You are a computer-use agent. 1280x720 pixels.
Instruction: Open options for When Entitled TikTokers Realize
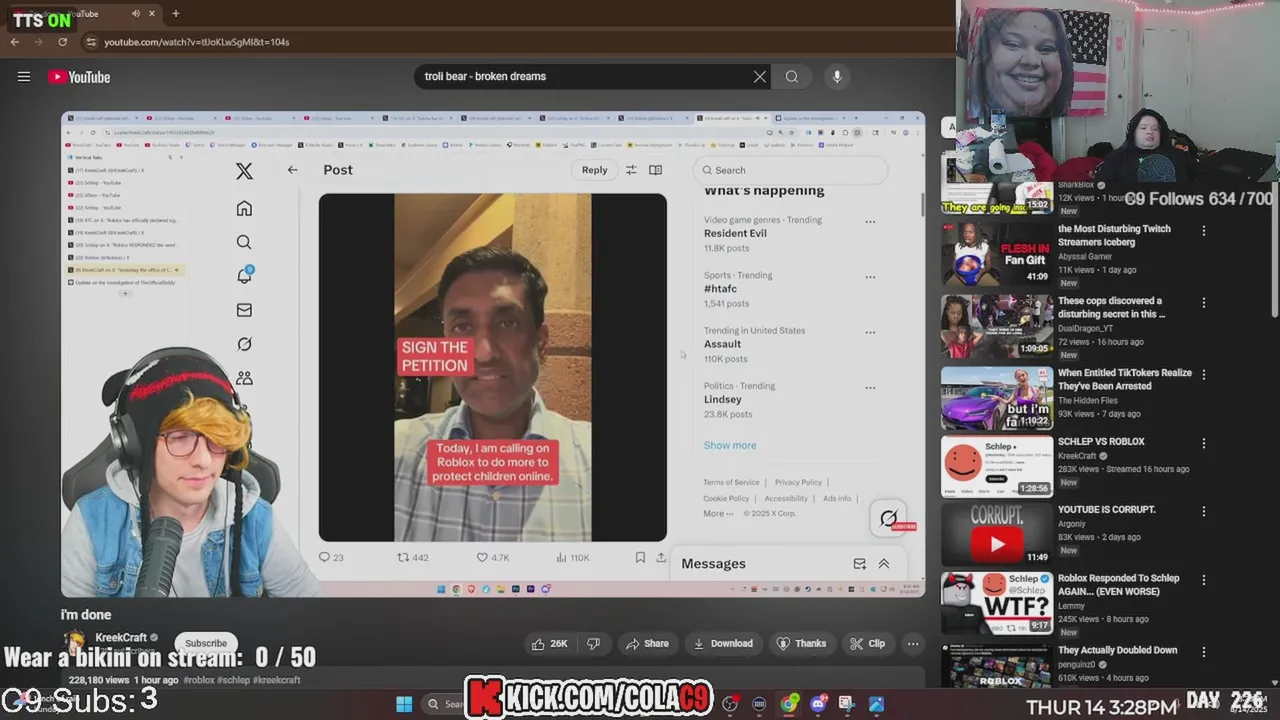(x=1204, y=374)
